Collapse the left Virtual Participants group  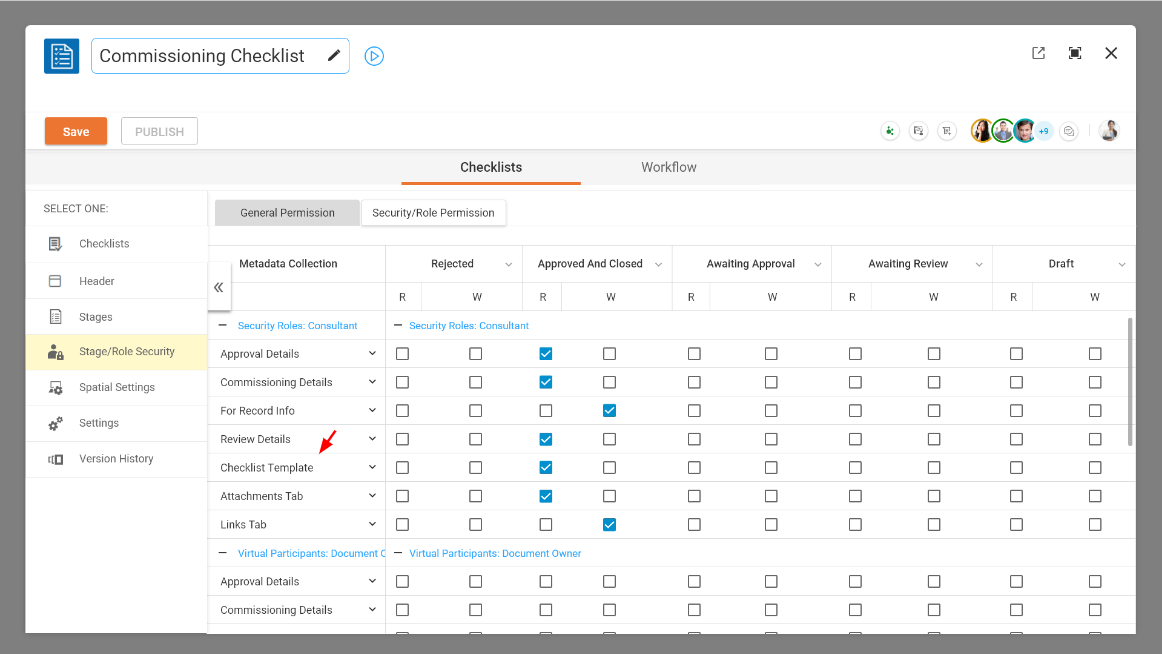[223, 553]
